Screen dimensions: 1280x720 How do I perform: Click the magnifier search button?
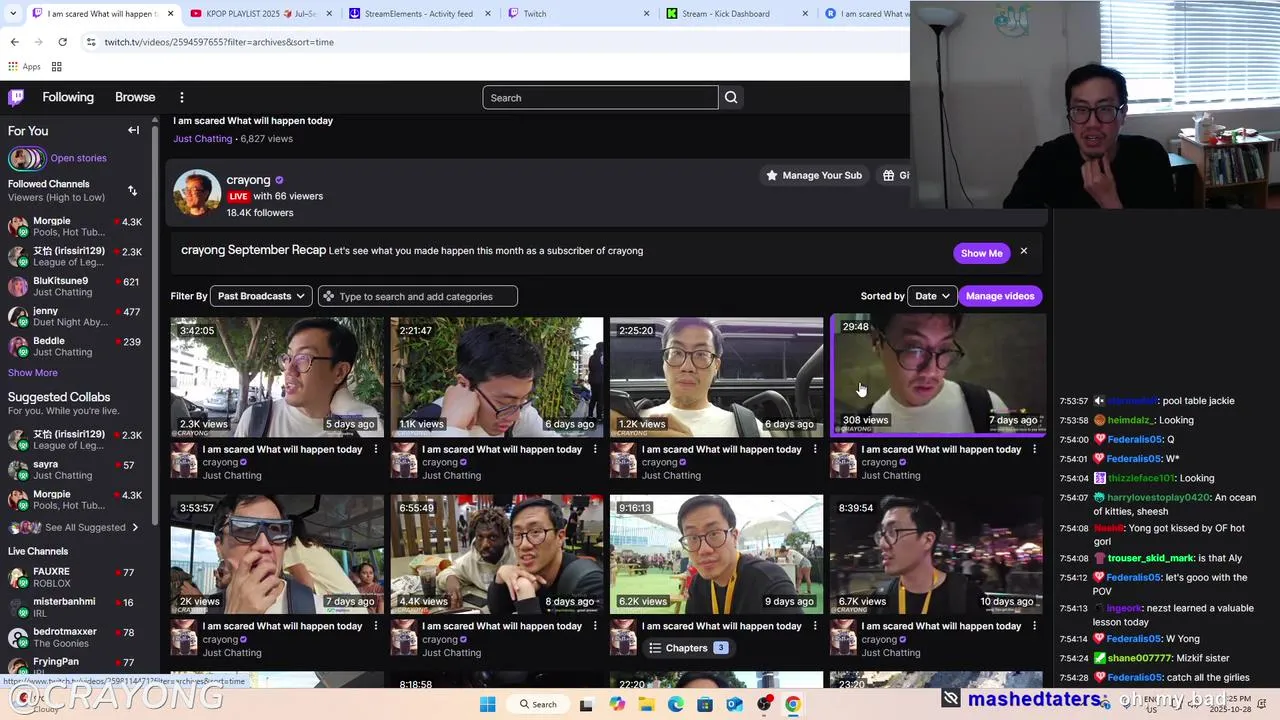coord(731,97)
